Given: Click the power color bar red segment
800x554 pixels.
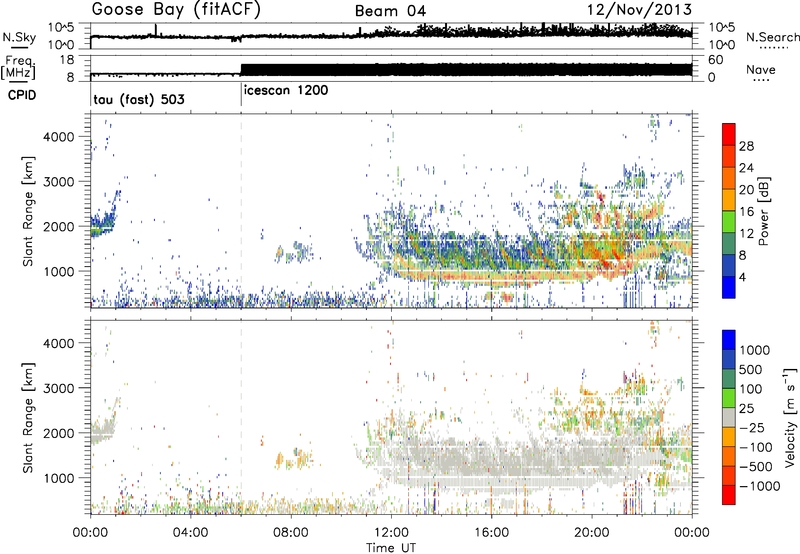Looking at the screenshot, I should click(x=729, y=135).
